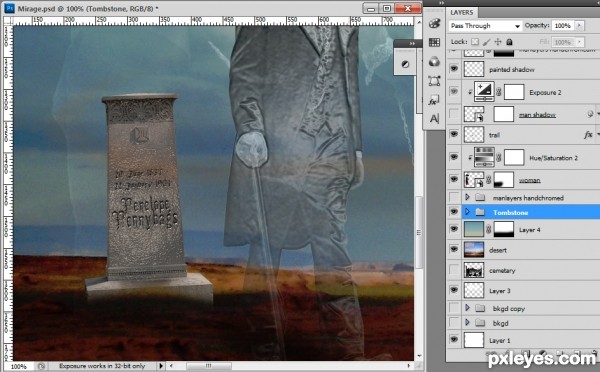Select the painted shadow layer name

tap(512, 70)
